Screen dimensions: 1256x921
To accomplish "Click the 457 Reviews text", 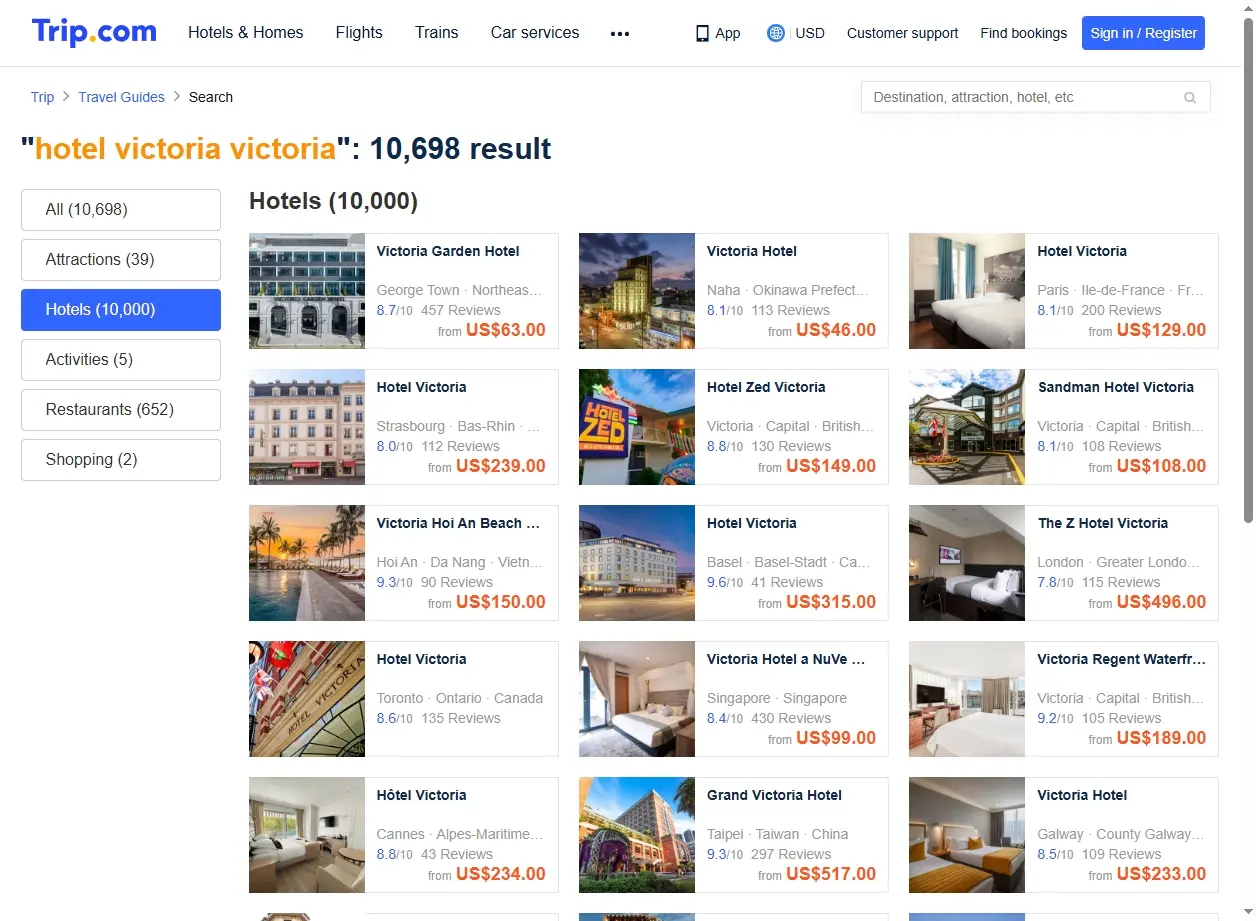I will click(x=461, y=310).
